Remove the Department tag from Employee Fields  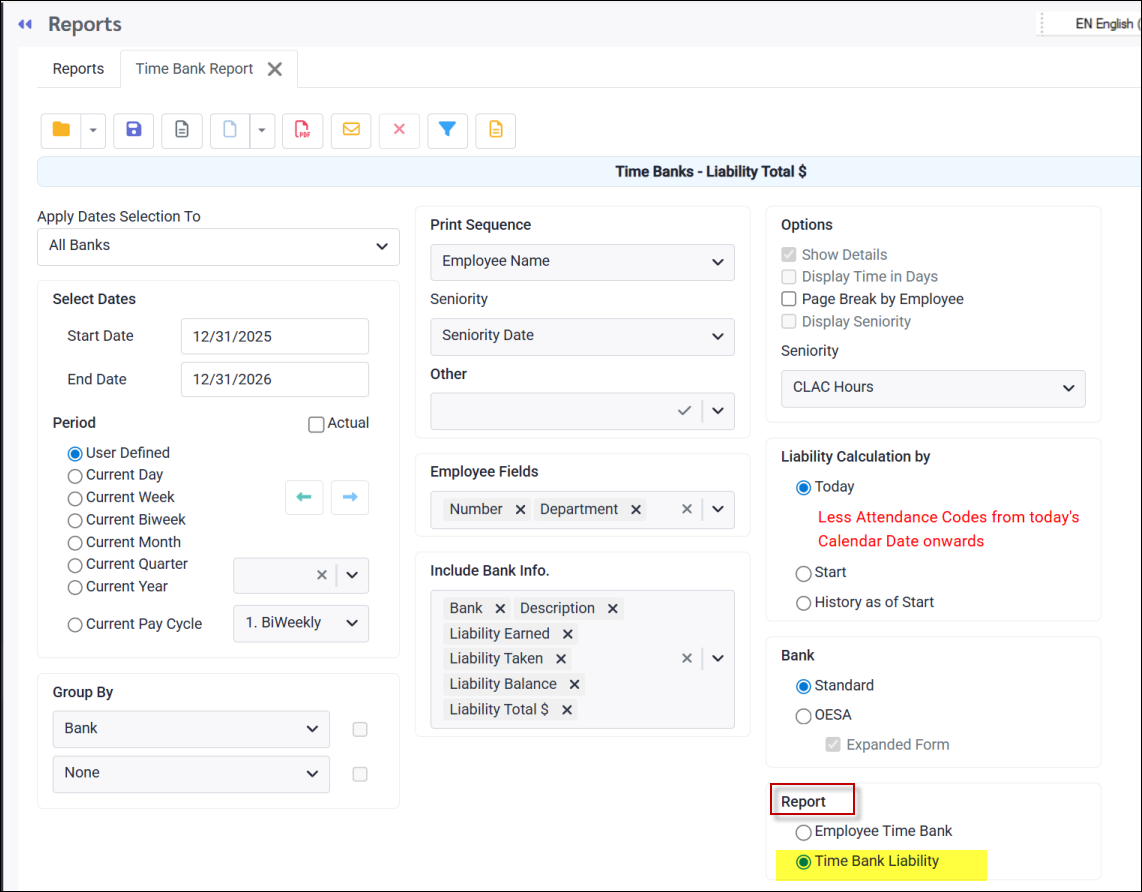(x=635, y=510)
